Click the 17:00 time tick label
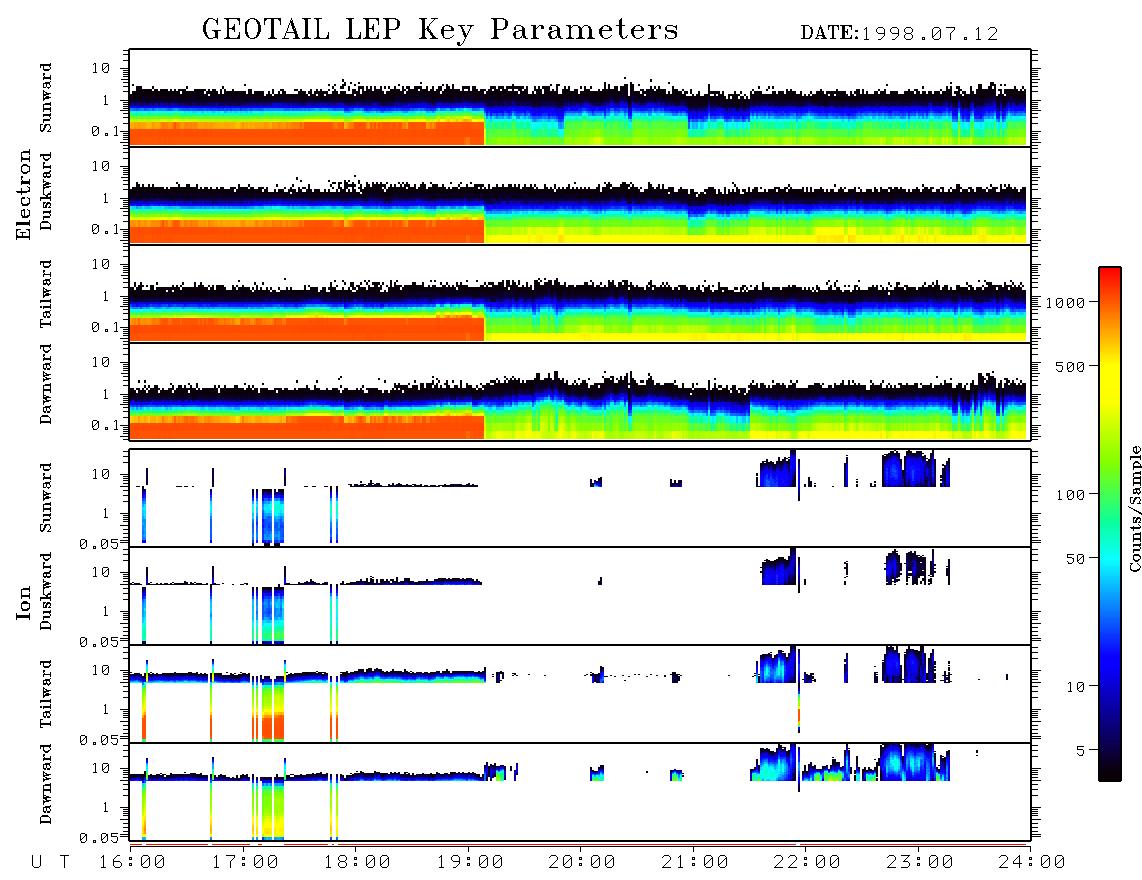Viewport: 1142px width, 880px height. pyautogui.click(x=245, y=863)
